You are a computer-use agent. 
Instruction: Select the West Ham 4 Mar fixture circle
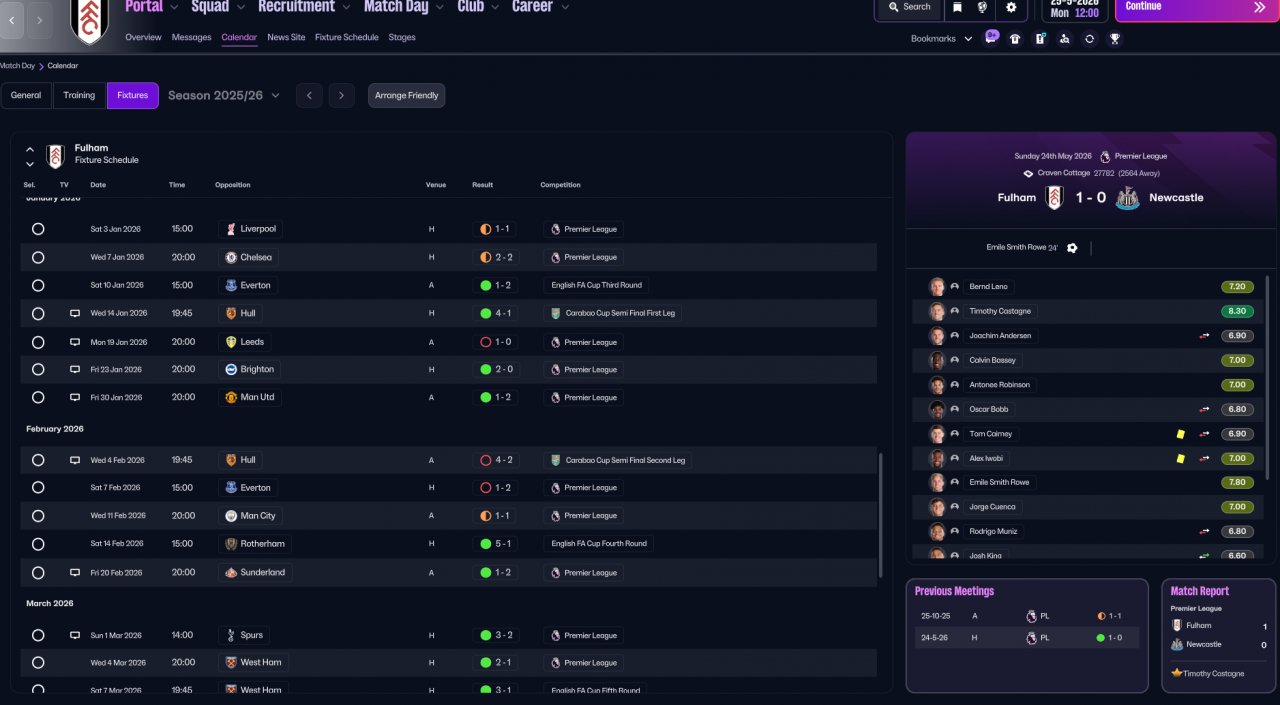[x=38, y=662]
